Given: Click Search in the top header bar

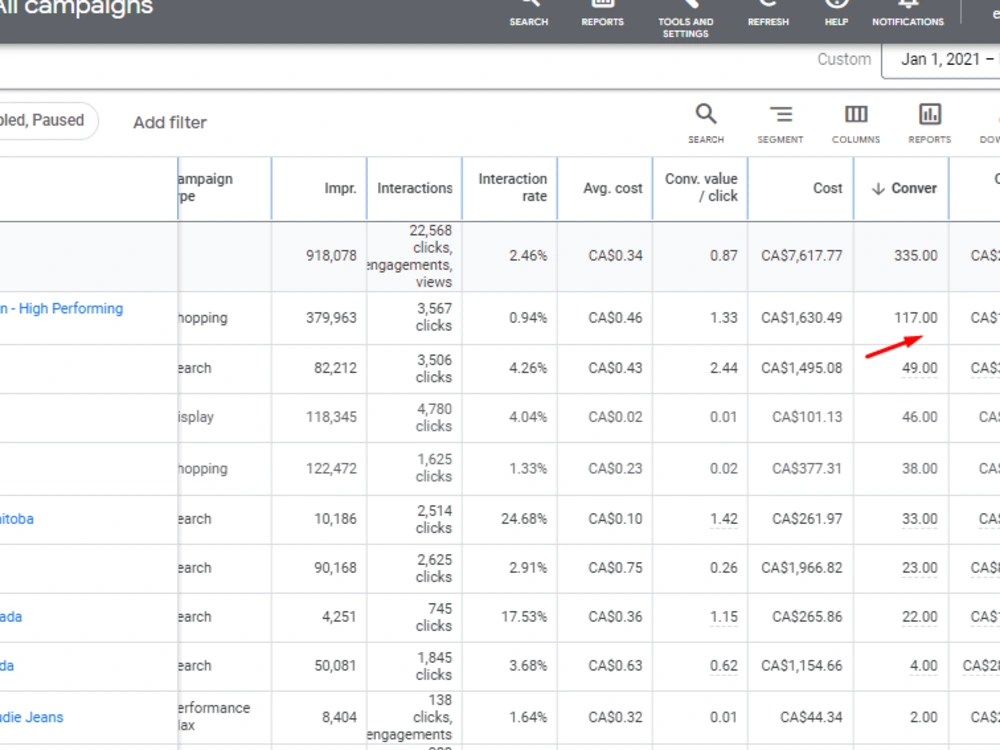Looking at the screenshot, I should (x=529, y=14).
